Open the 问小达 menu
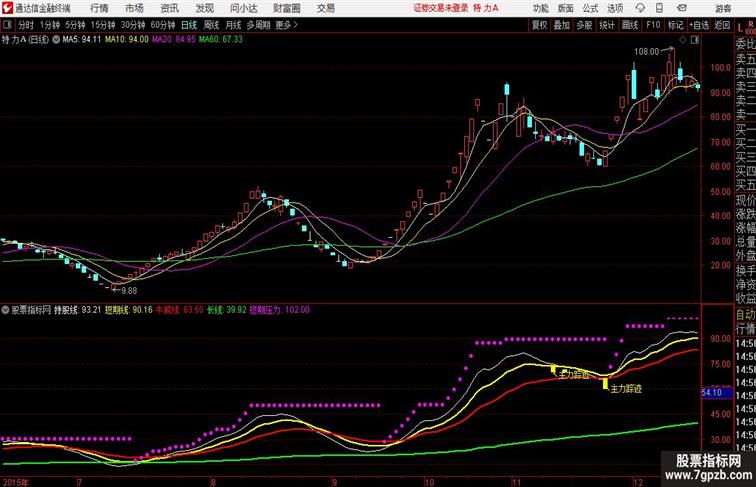The height and width of the screenshot is (487, 756). [244, 8]
